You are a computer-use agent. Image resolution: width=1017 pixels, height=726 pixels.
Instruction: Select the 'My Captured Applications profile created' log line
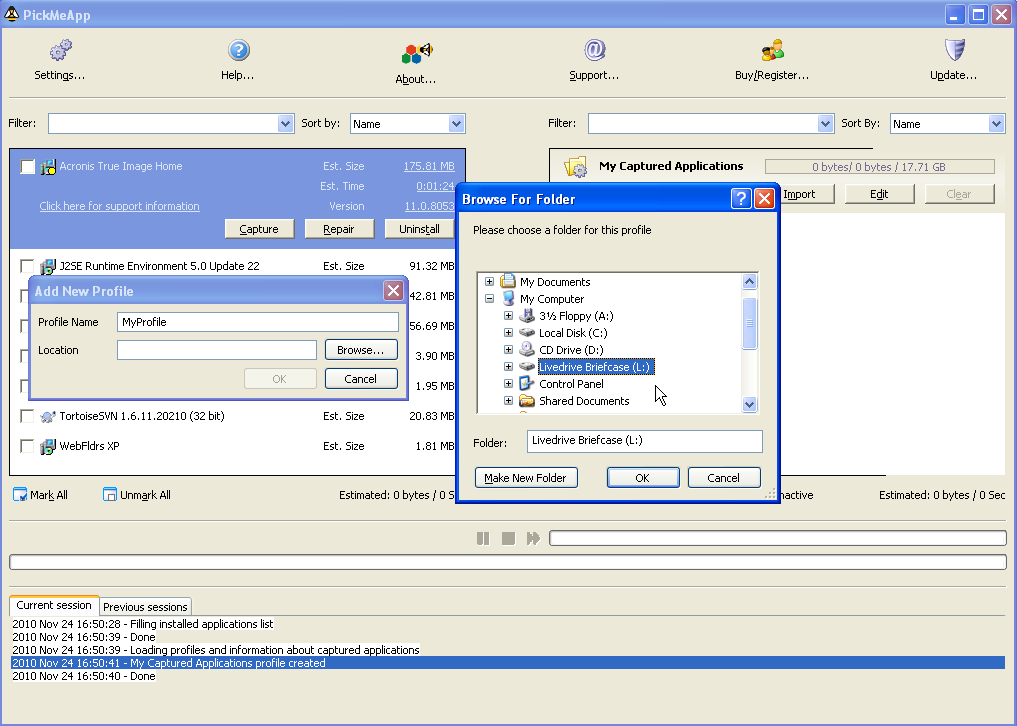(x=508, y=663)
